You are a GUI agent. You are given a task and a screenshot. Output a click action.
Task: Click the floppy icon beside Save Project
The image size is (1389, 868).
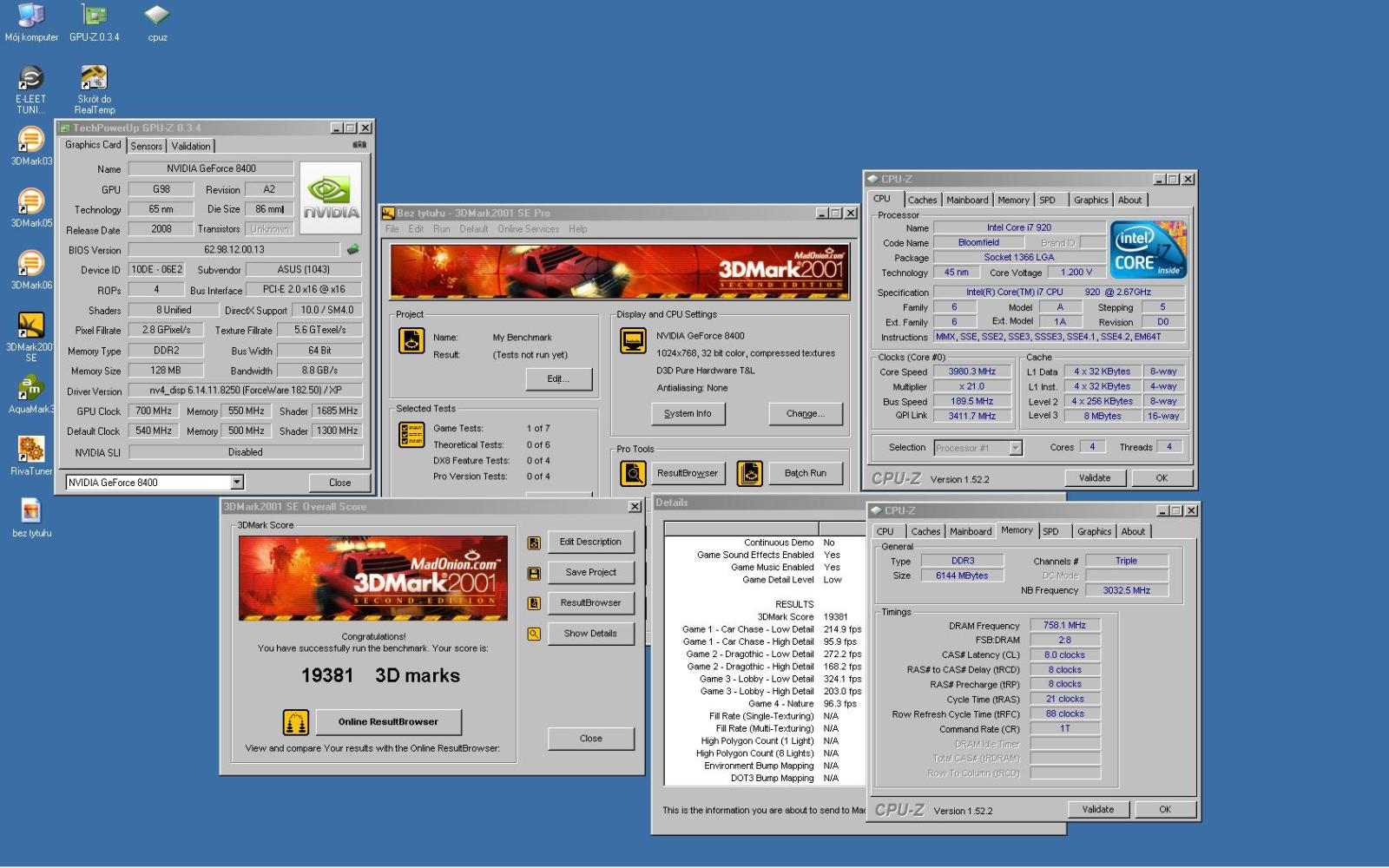[x=534, y=573]
